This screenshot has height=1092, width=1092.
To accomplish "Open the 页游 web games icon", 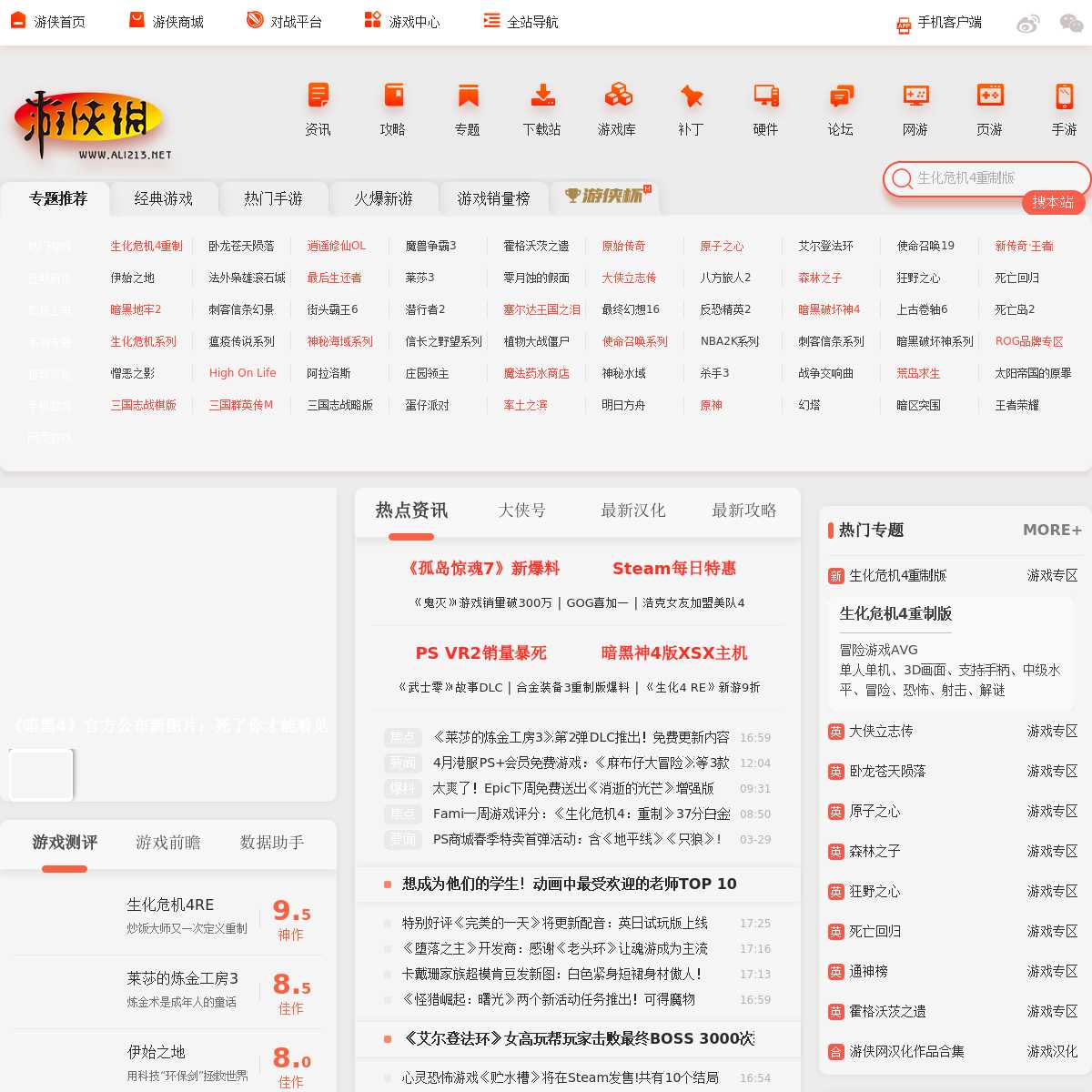I will [990, 96].
